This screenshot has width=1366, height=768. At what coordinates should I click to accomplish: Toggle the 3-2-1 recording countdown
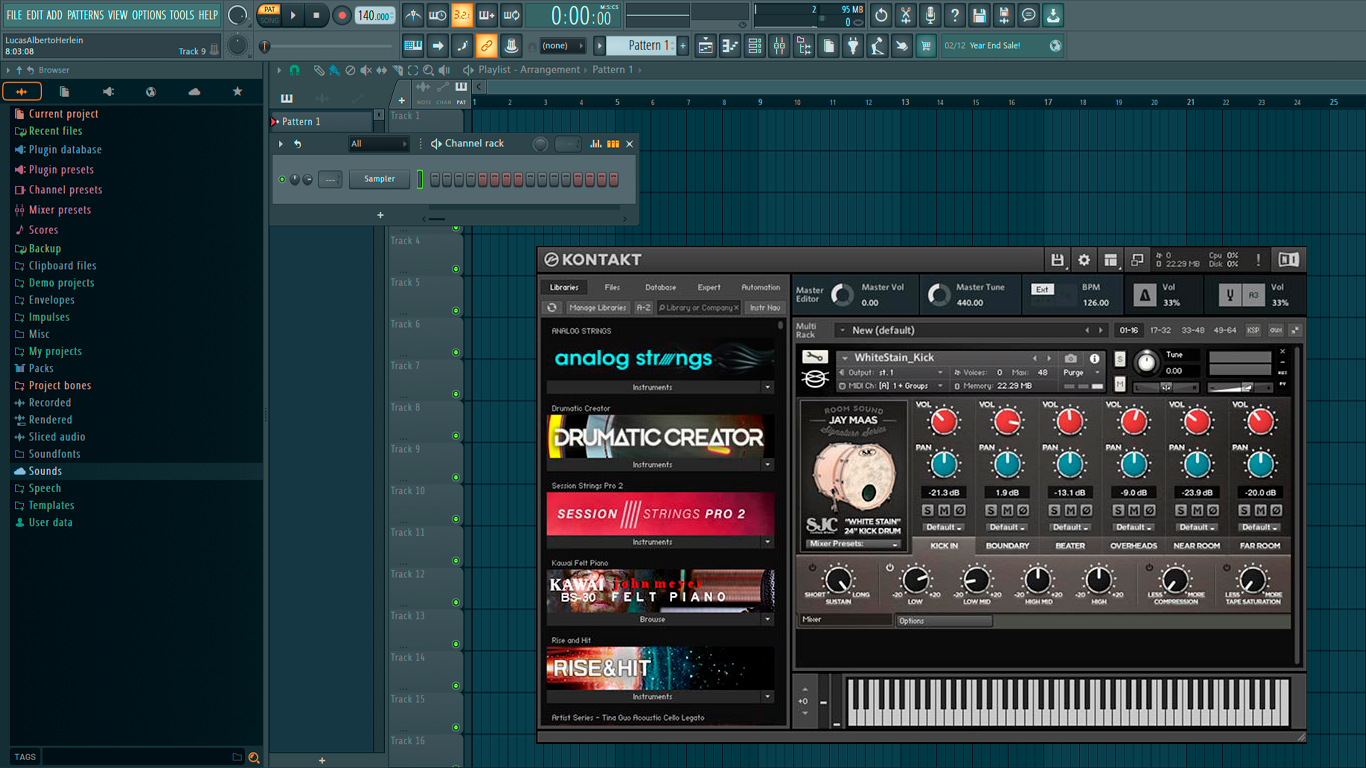point(461,15)
